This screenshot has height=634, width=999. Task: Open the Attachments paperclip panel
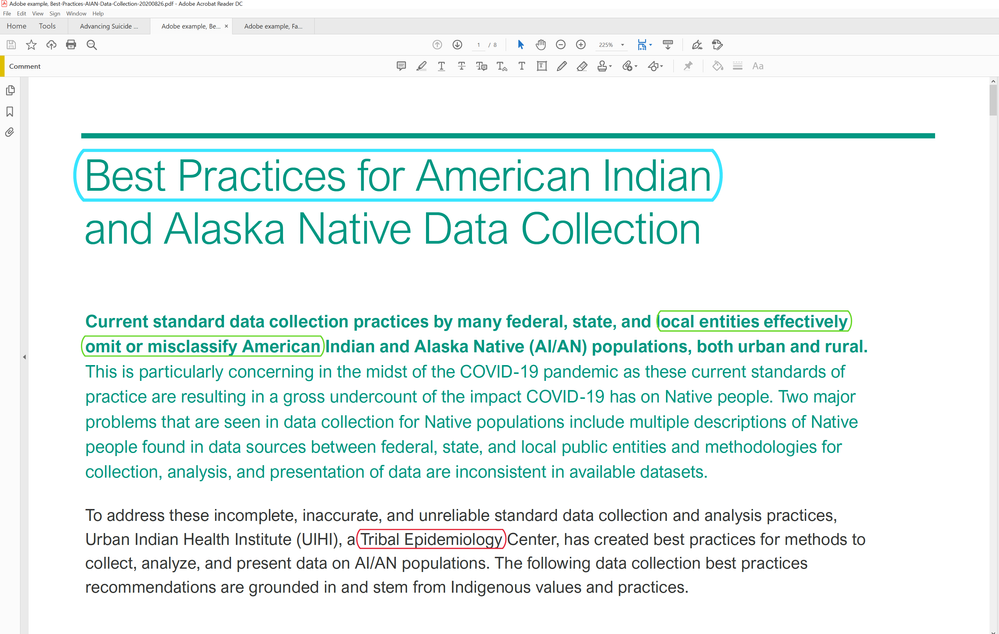click(x=10, y=133)
